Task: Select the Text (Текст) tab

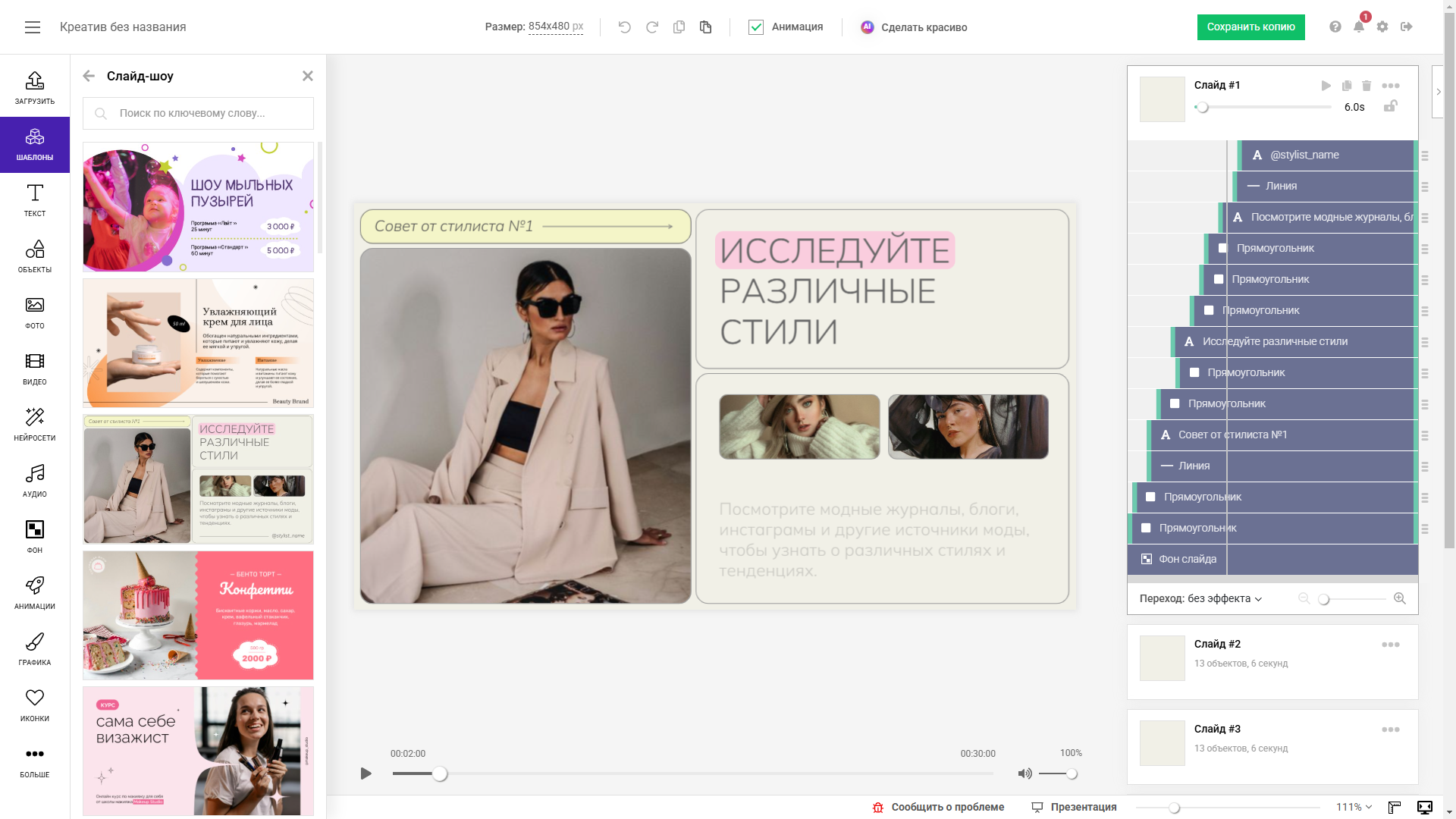Action: click(35, 199)
